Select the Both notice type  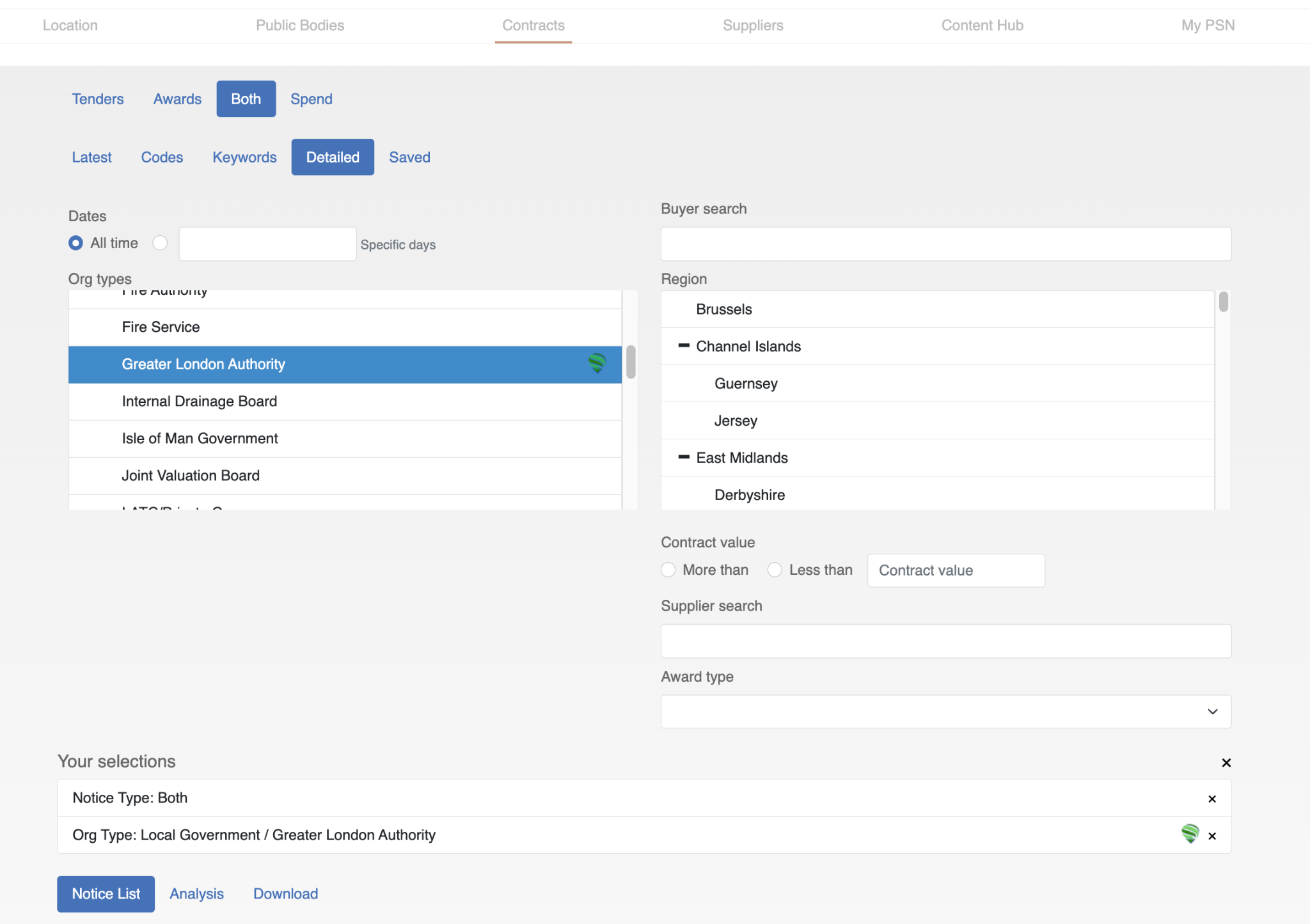click(246, 99)
